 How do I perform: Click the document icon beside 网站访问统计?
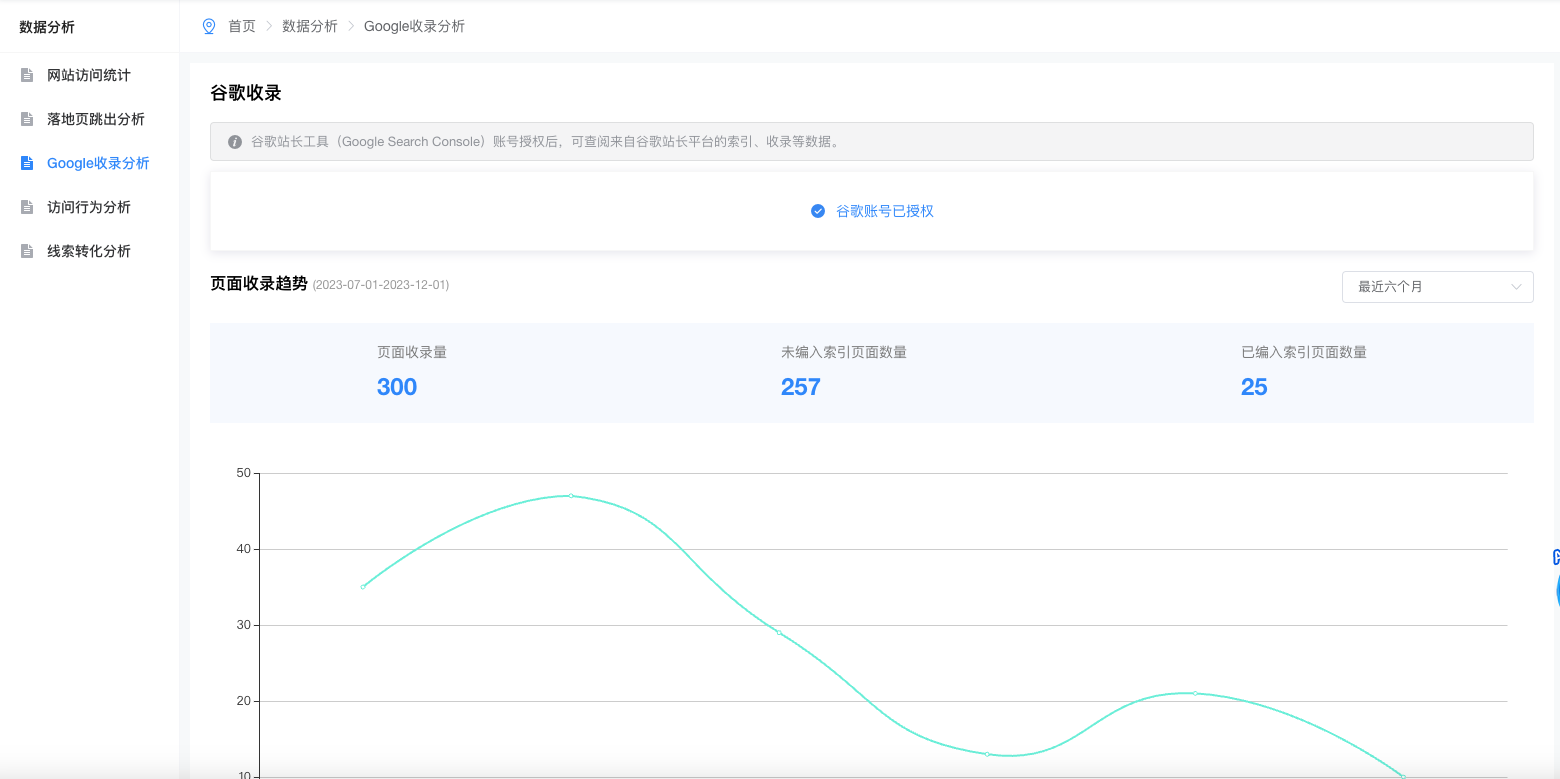28,75
